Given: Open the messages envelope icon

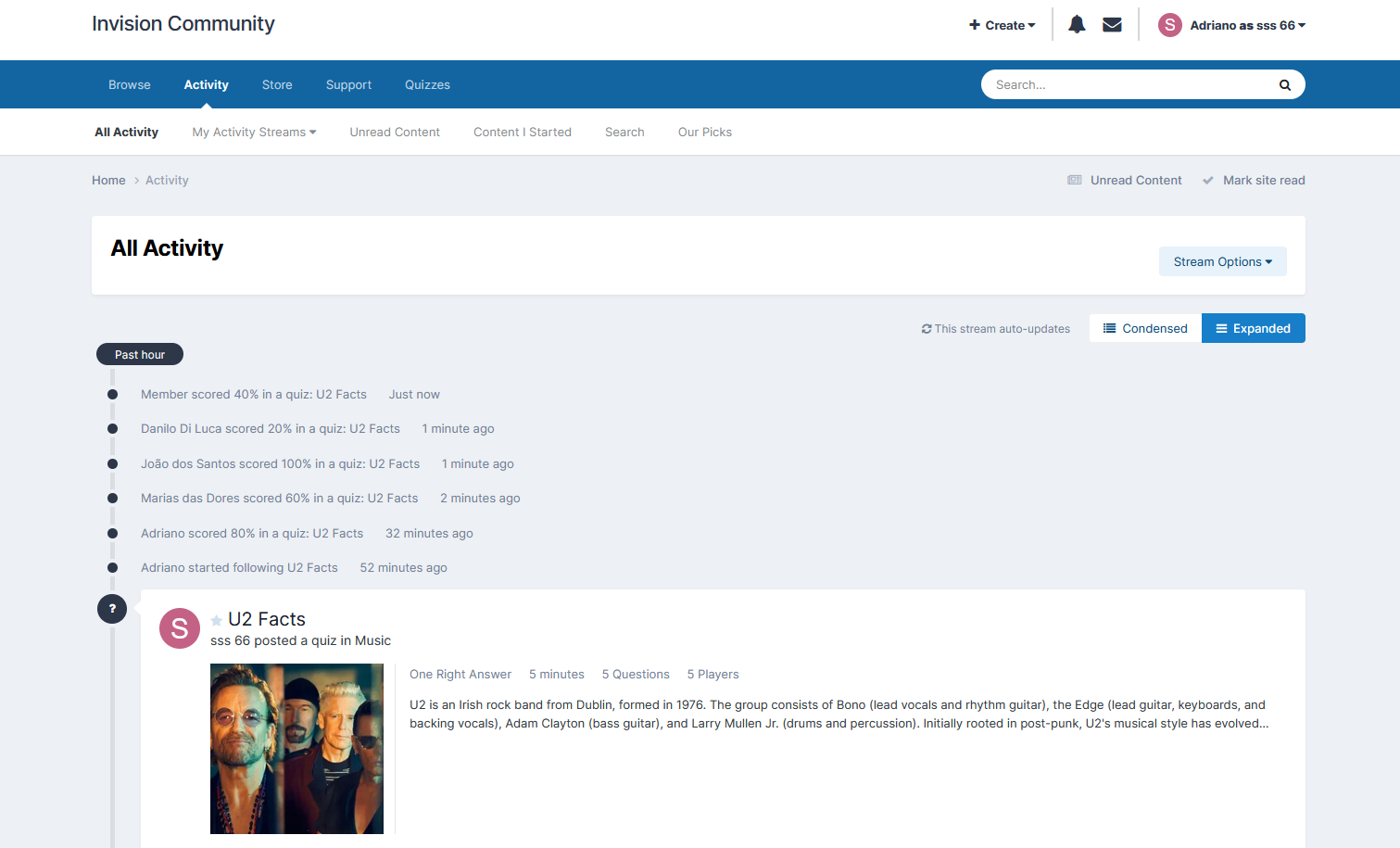Looking at the screenshot, I should pos(1112,25).
